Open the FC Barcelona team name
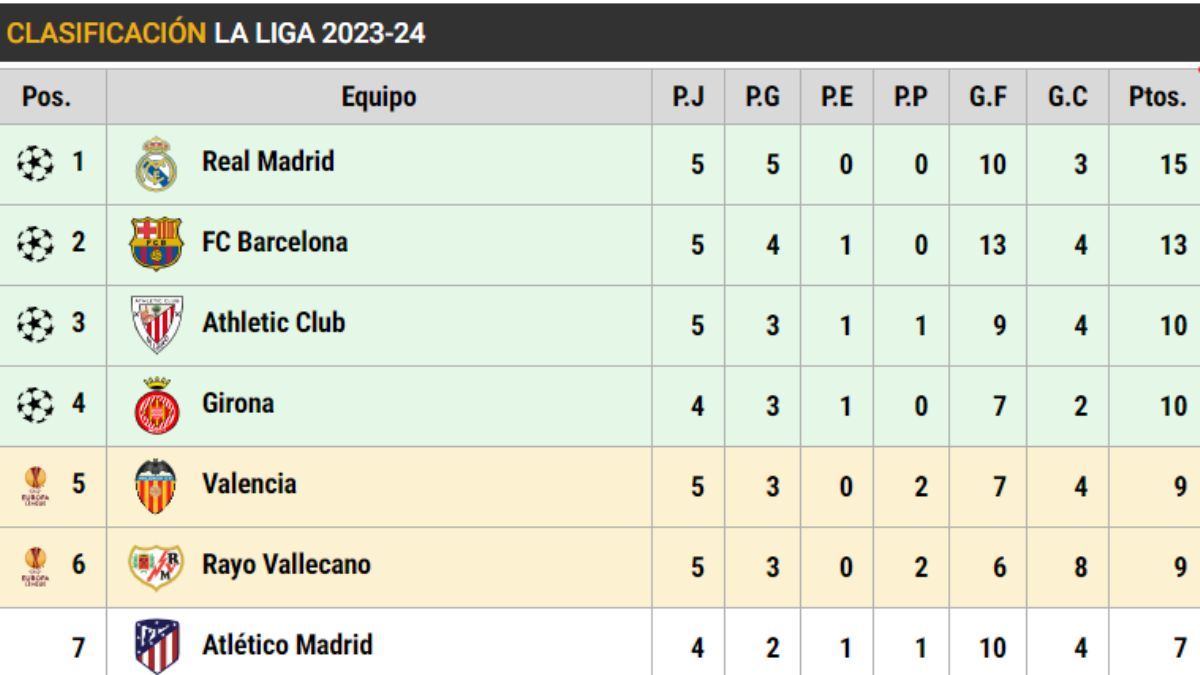Image resolution: width=1200 pixels, height=675 pixels. pyautogui.click(x=275, y=242)
